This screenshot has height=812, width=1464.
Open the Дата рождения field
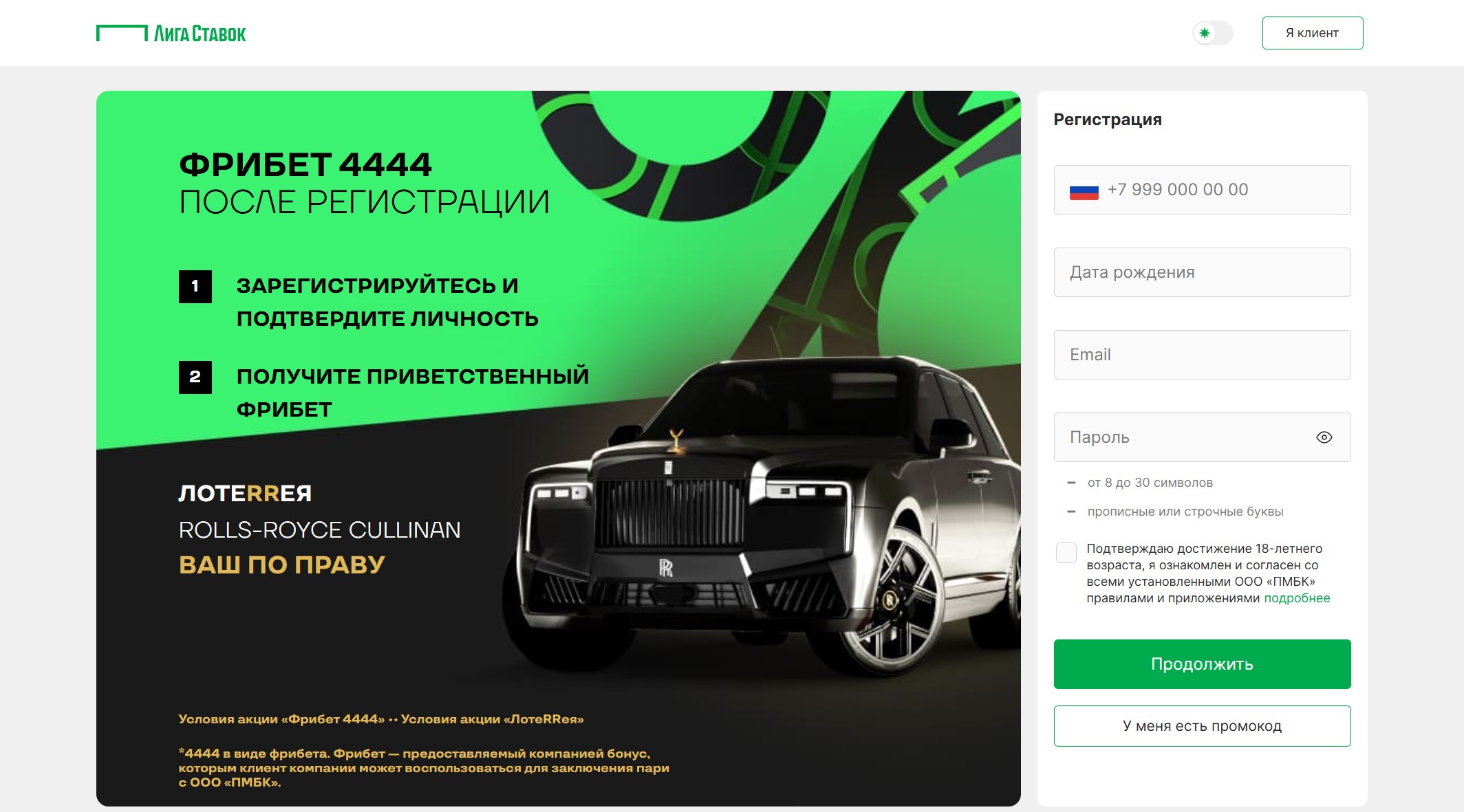[x=1202, y=272]
